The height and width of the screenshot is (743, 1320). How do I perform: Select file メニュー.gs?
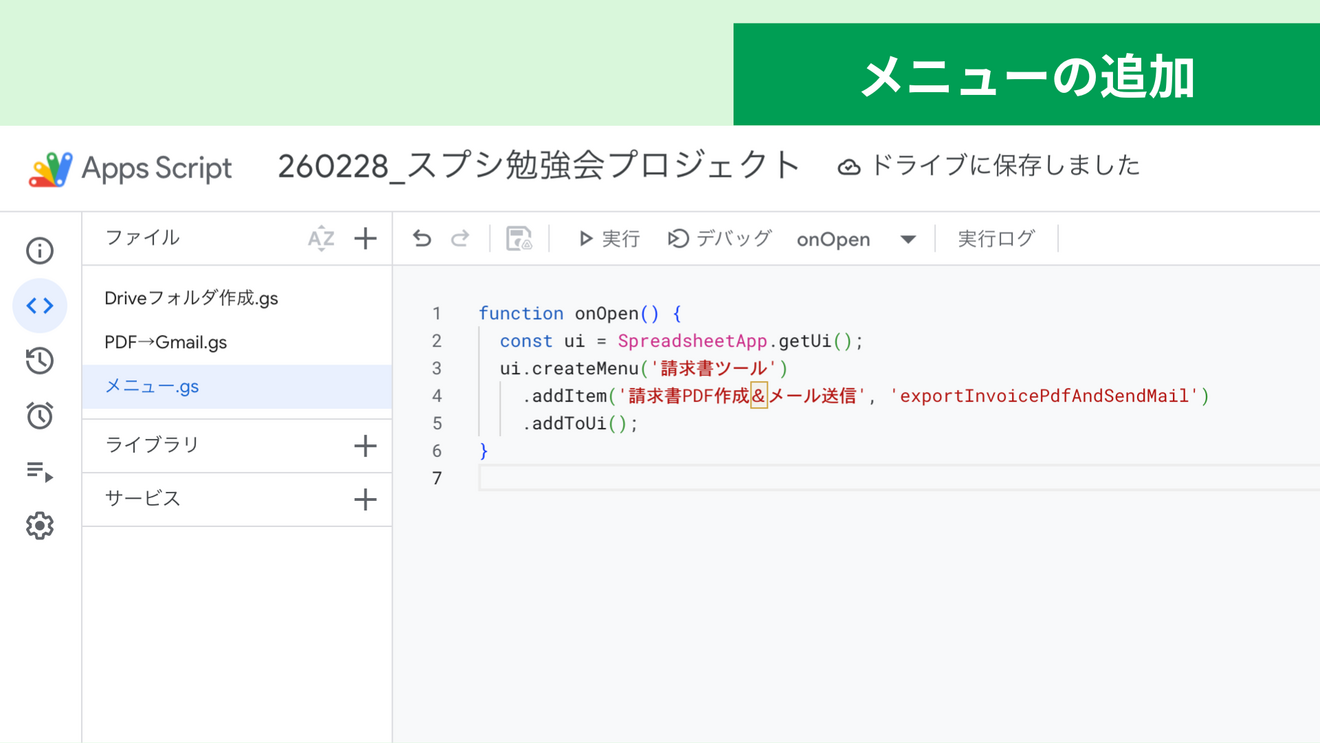tap(237, 386)
